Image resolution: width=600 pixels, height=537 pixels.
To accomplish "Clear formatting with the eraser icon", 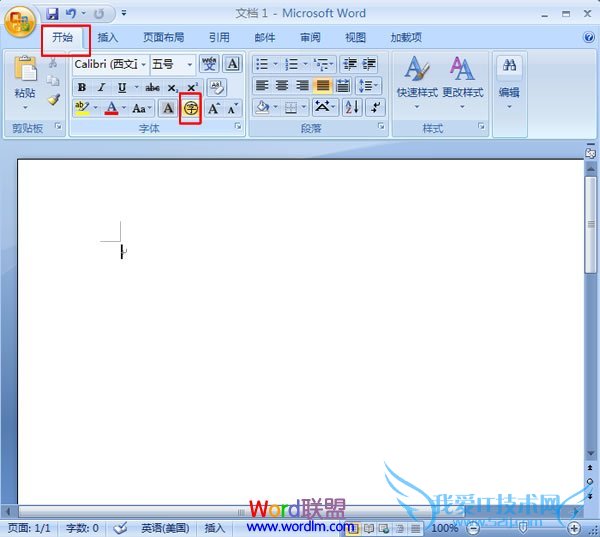I will [x=217, y=87].
